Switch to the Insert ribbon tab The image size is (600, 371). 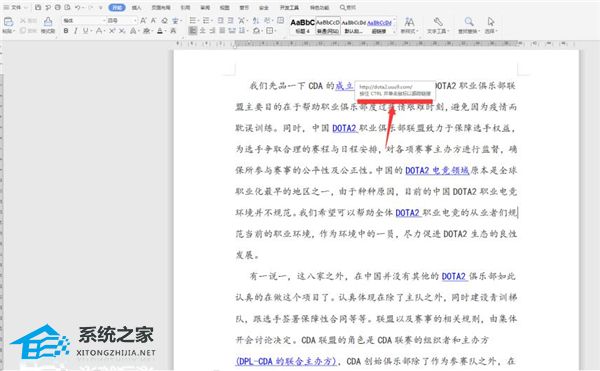click(x=136, y=8)
